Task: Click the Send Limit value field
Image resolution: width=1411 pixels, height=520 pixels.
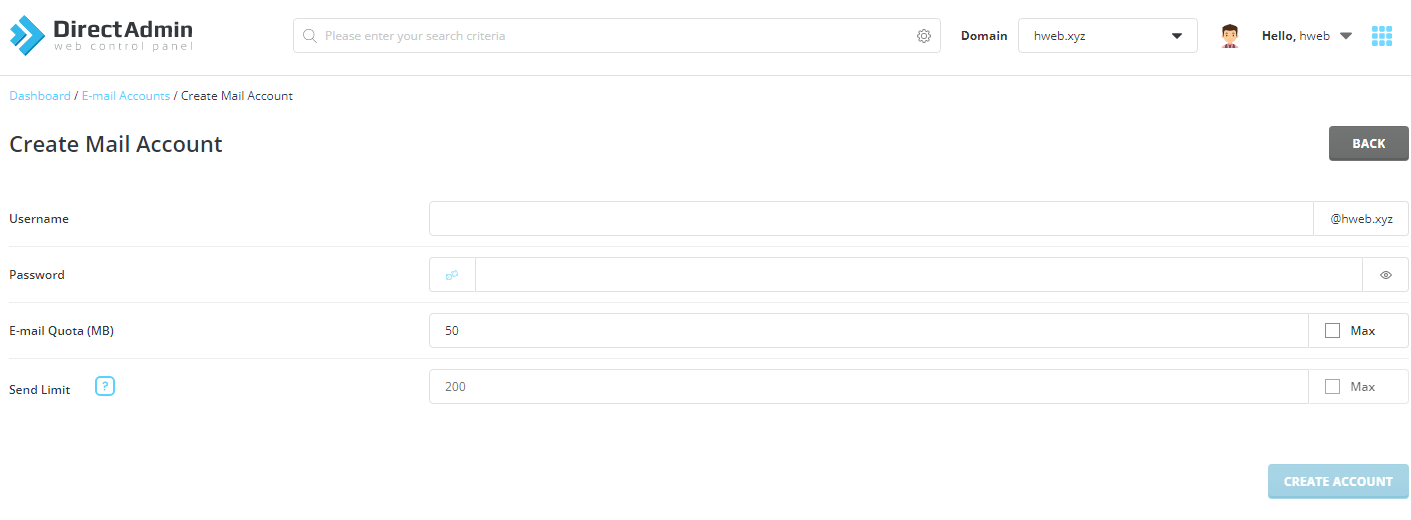Action: tap(868, 387)
